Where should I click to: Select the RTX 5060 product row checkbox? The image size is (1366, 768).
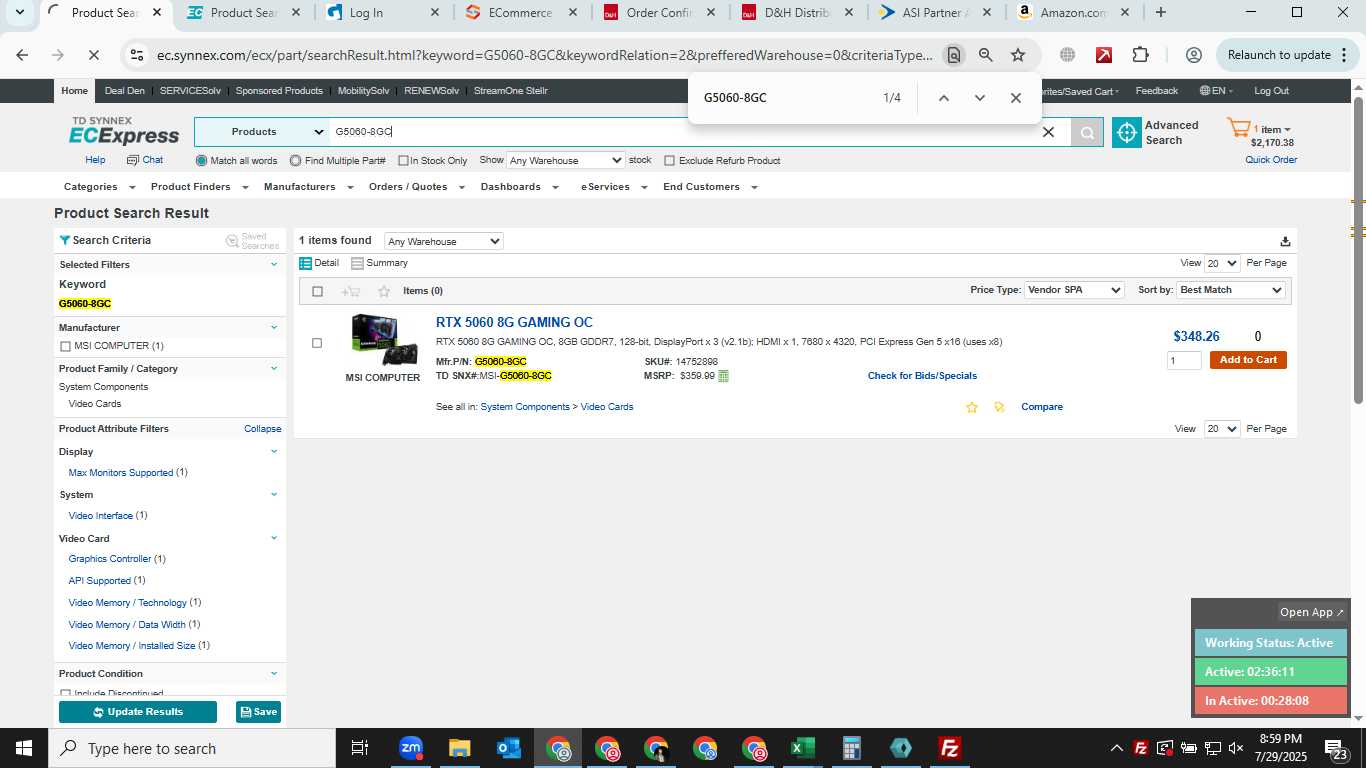pos(317,343)
